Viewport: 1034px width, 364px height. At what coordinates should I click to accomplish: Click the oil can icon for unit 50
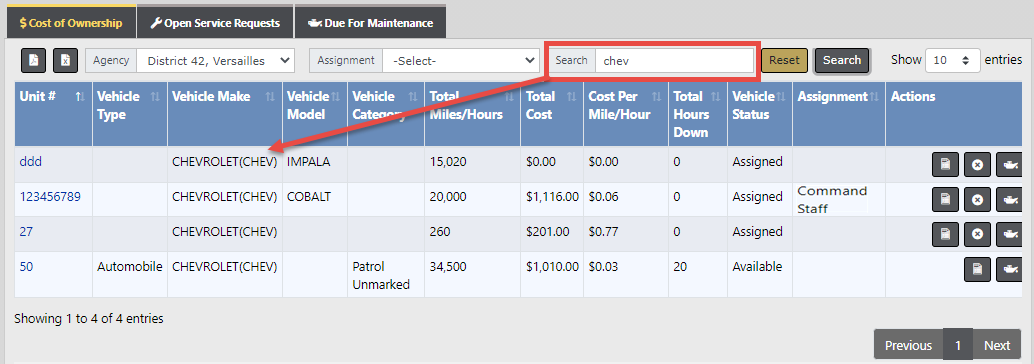tap(1009, 269)
